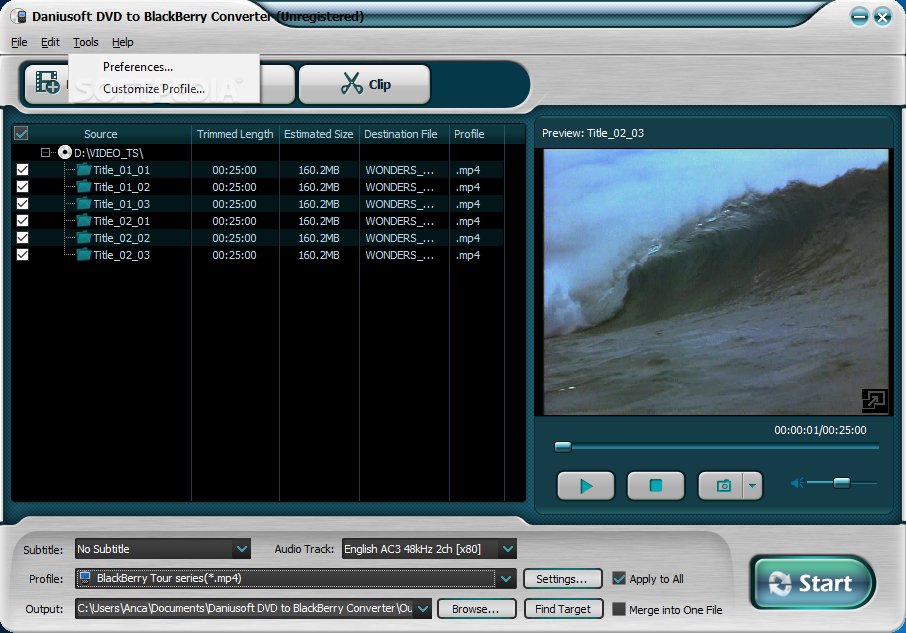The height and width of the screenshot is (633, 906).
Task: Click the application icon in title bar
Action: pyautogui.click(x=19, y=16)
